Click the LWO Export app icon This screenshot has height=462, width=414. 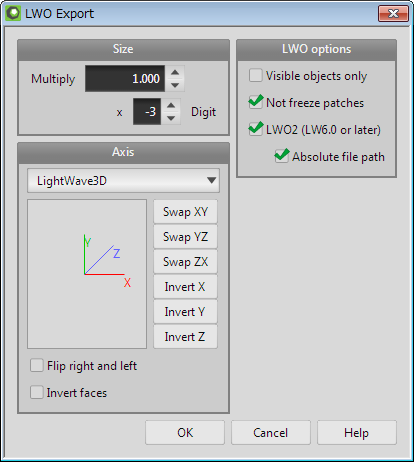pyautogui.click(x=14, y=14)
